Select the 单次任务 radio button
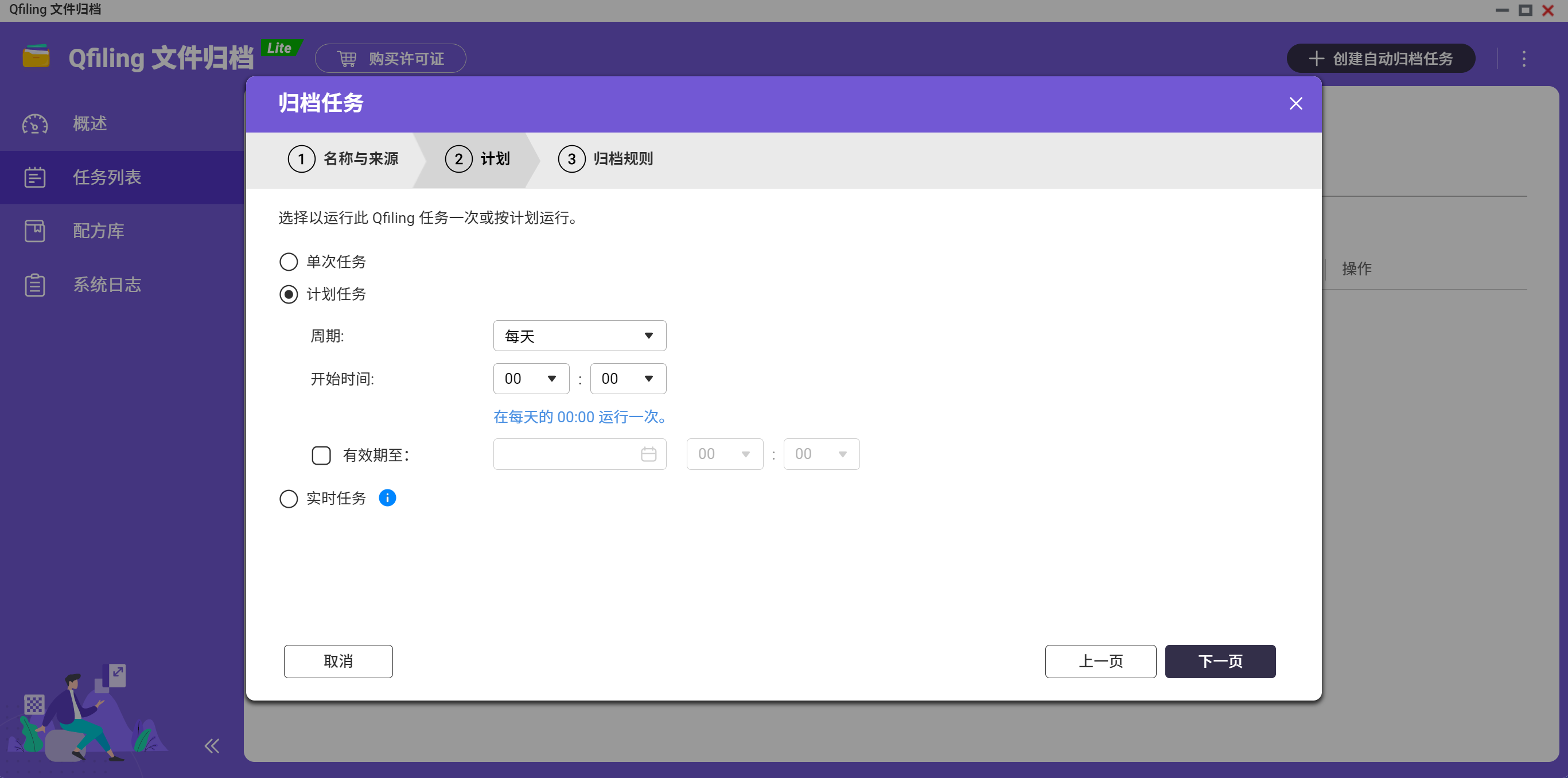The height and width of the screenshot is (778, 1568). click(x=289, y=262)
